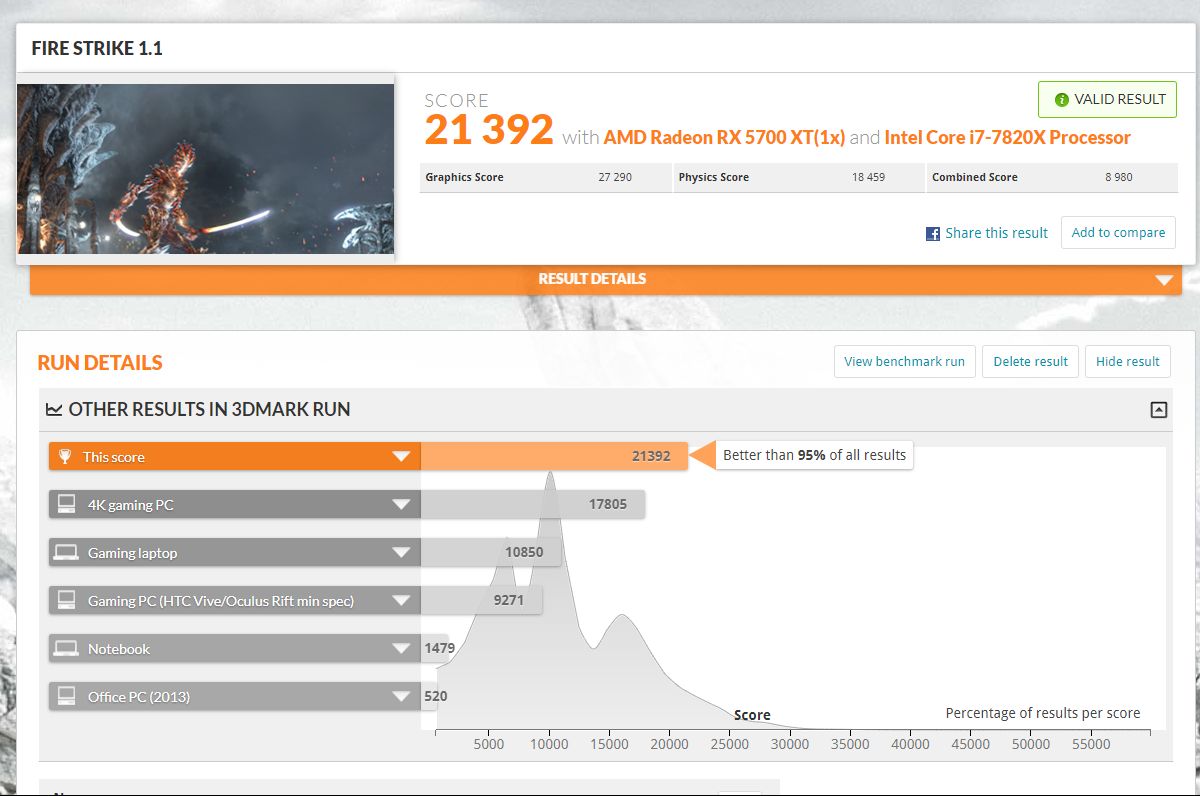Image resolution: width=1200 pixels, height=796 pixels.
Task: Collapse the Other Results in 3DMark Run panel
Action: tap(1159, 409)
